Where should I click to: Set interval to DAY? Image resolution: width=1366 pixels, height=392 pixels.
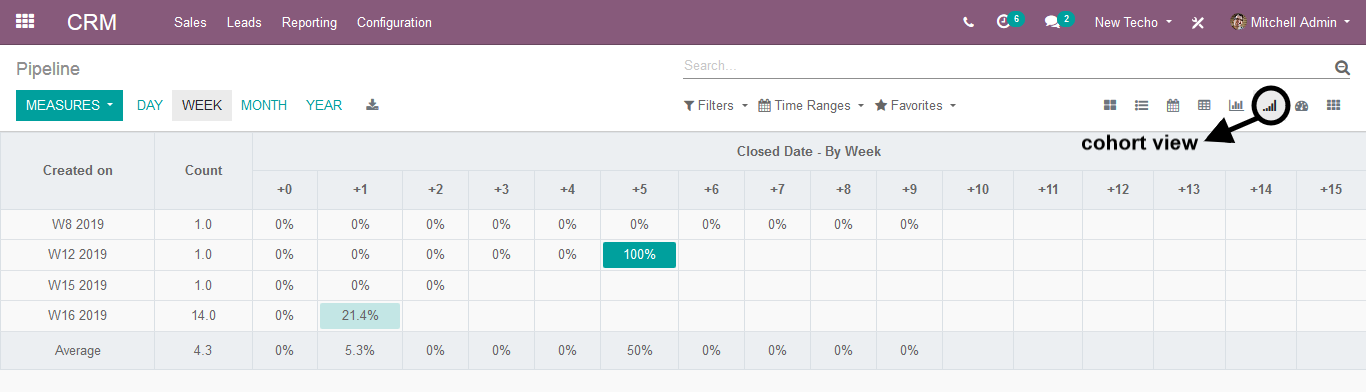(x=150, y=105)
